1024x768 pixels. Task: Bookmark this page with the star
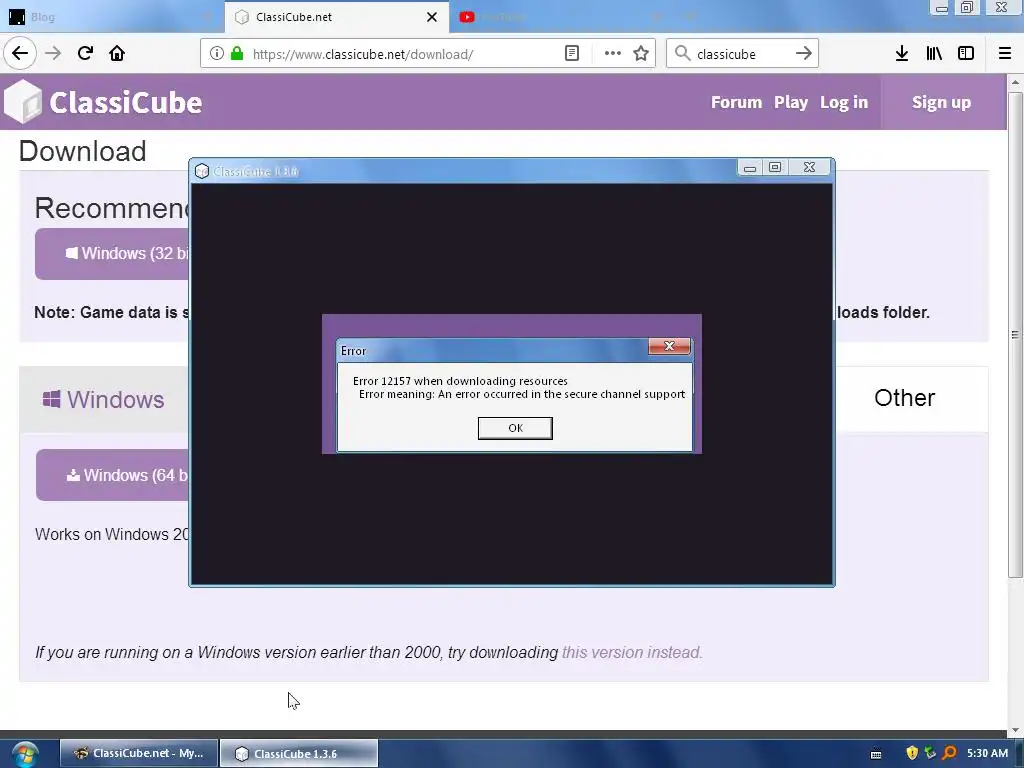(x=641, y=54)
